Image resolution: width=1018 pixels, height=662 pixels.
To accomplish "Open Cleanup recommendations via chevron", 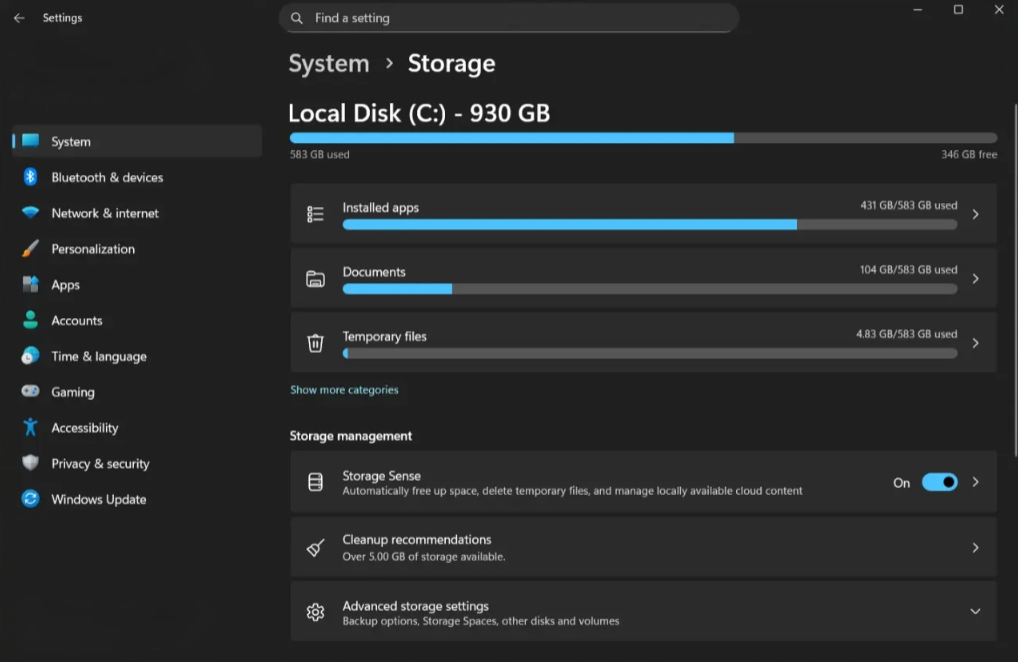I will point(975,548).
